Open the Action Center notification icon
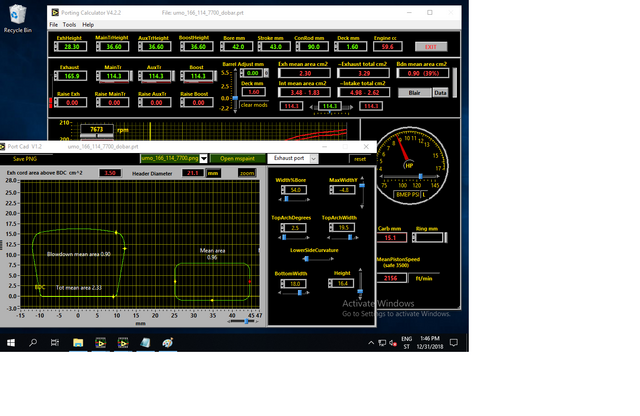This screenshot has width=640, height=416. [x=453, y=343]
